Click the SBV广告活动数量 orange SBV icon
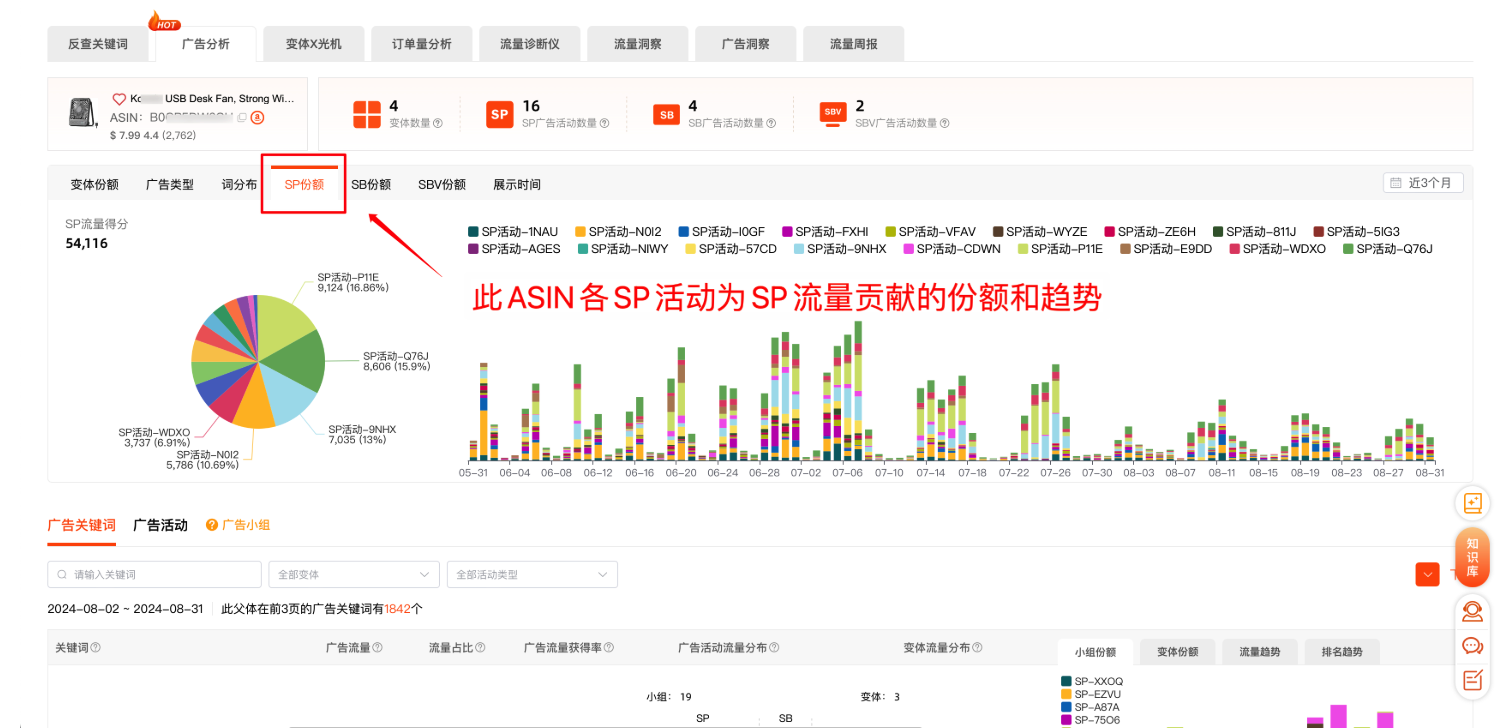 coord(832,112)
